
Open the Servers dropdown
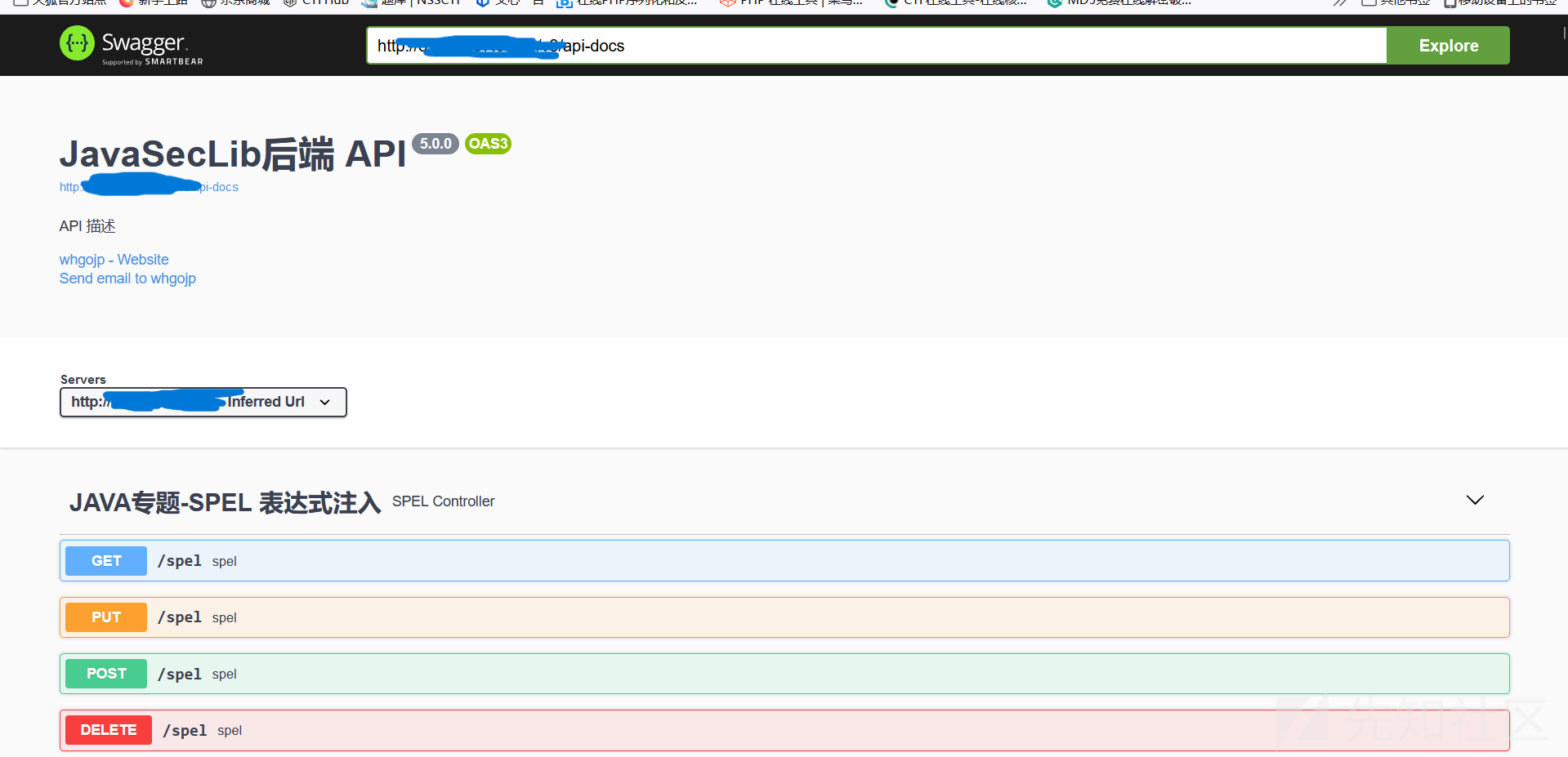point(203,402)
